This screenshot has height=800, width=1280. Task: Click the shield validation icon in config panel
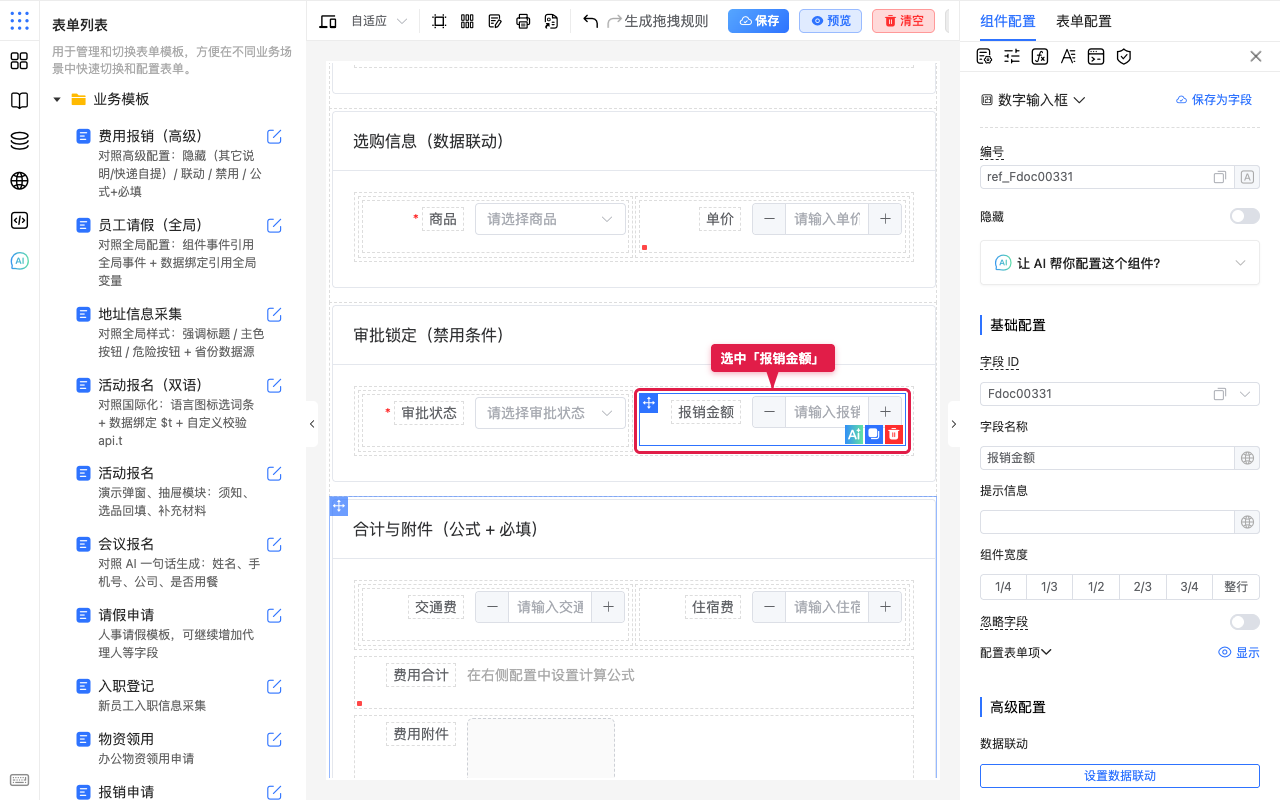pyautogui.click(x=1124, y=57)
